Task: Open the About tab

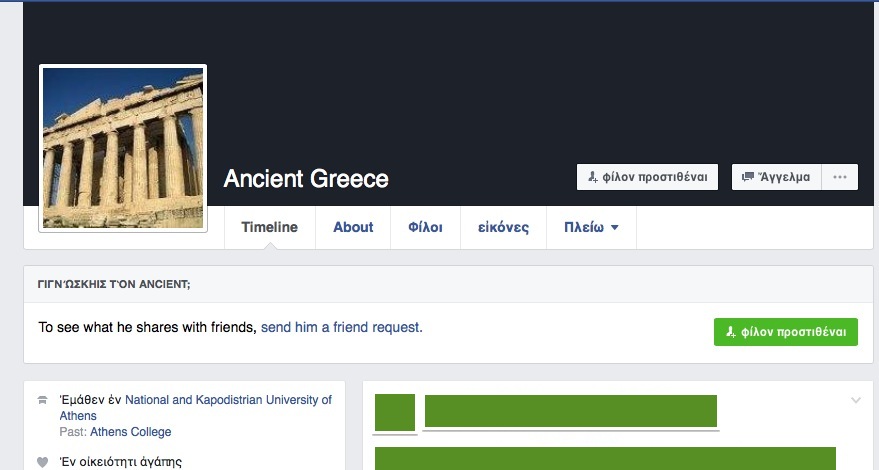Action: pyautogui.click(x=353, y=227)
